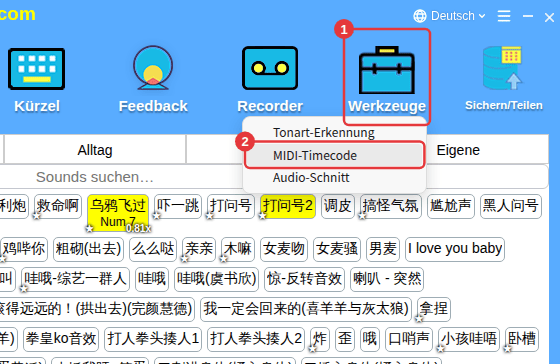The image size is (560, 364).
Task: Play the 拳皇ko音效 sound button
Action: point(61,339)
